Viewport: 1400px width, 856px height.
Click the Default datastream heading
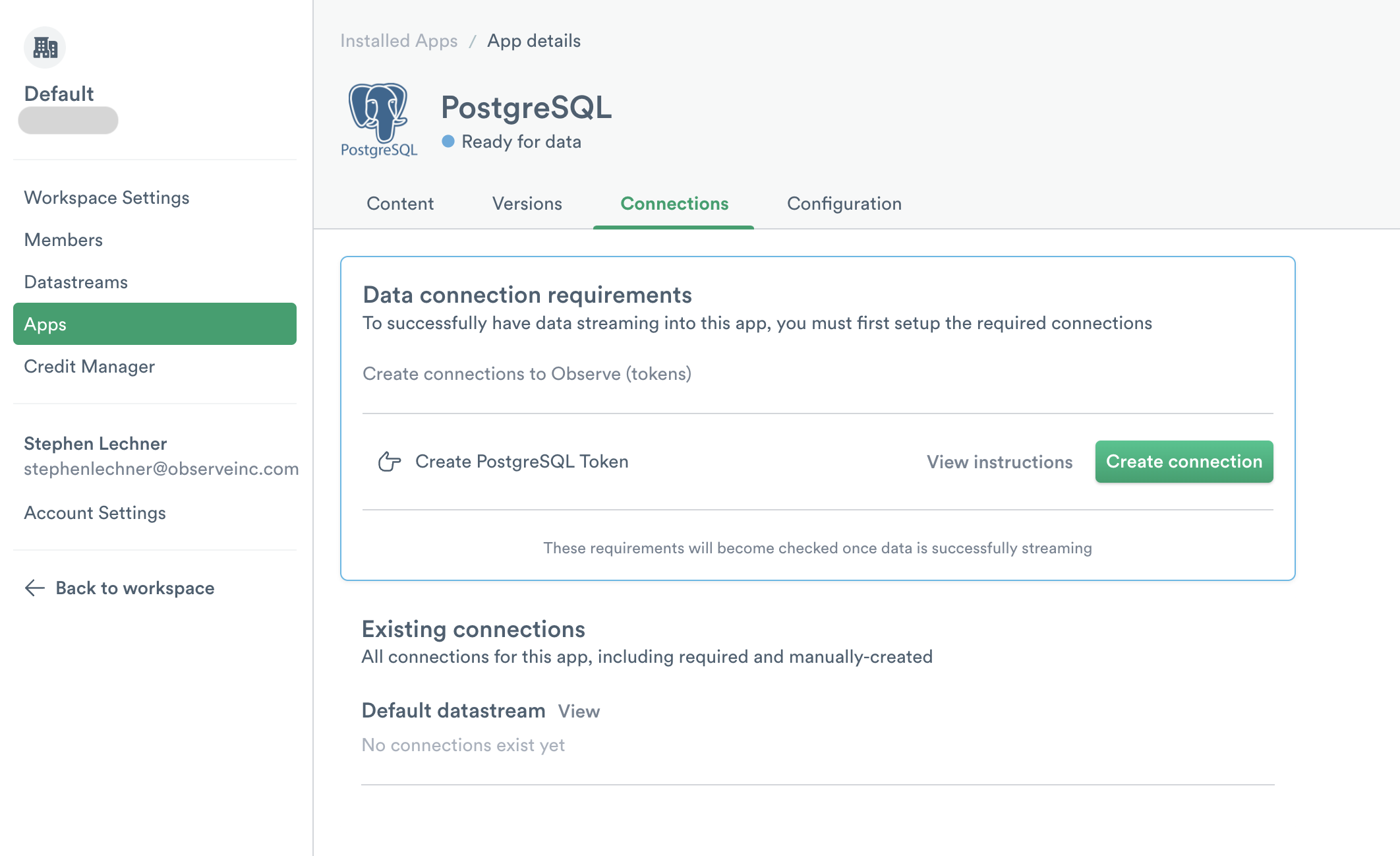click(x=453, y=710)
